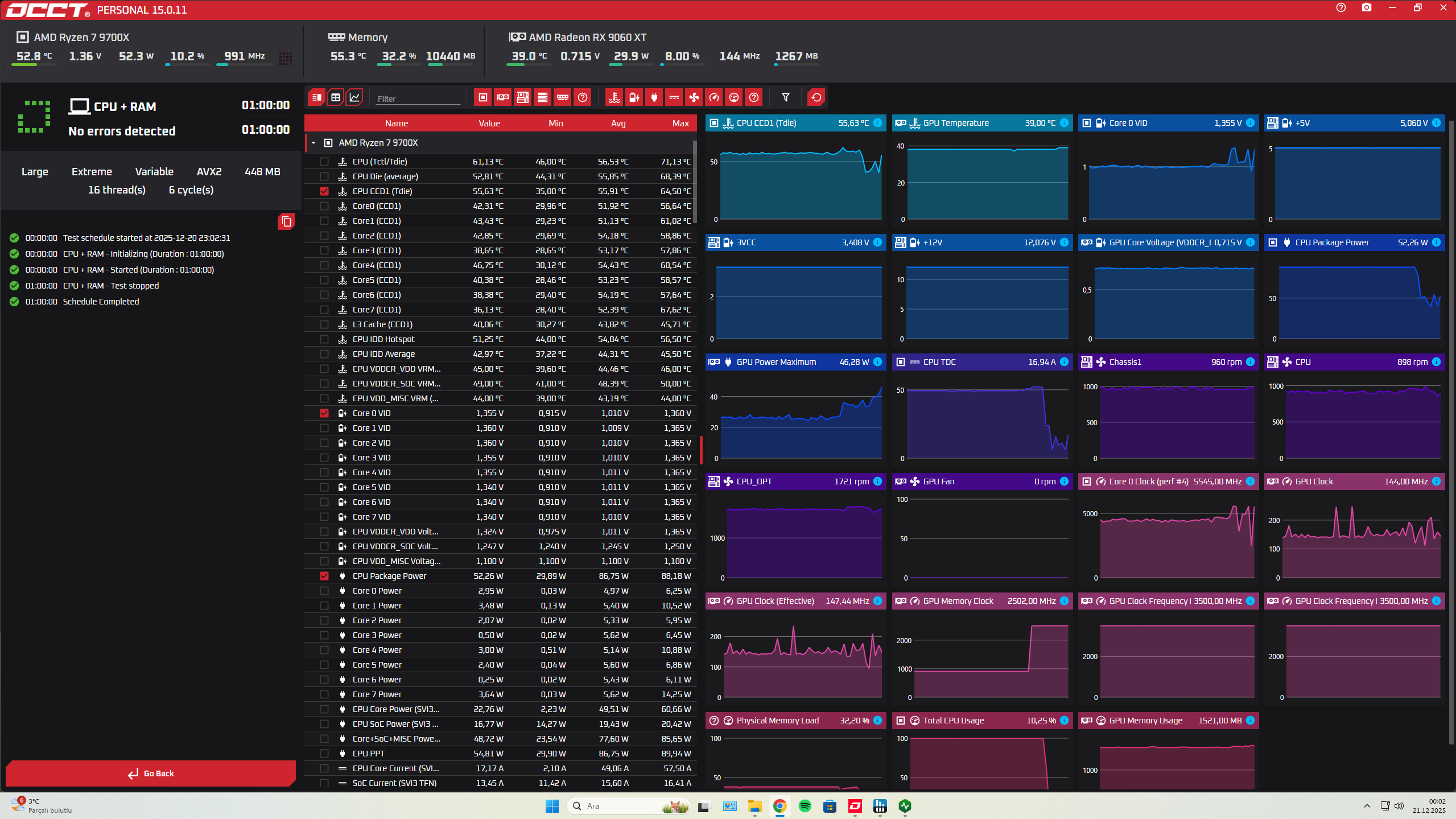Viewport: 1456px width, 819px height.
Task: Switch to the combined table and graph view
Action: pyautogui.click(x=316, y=97)
